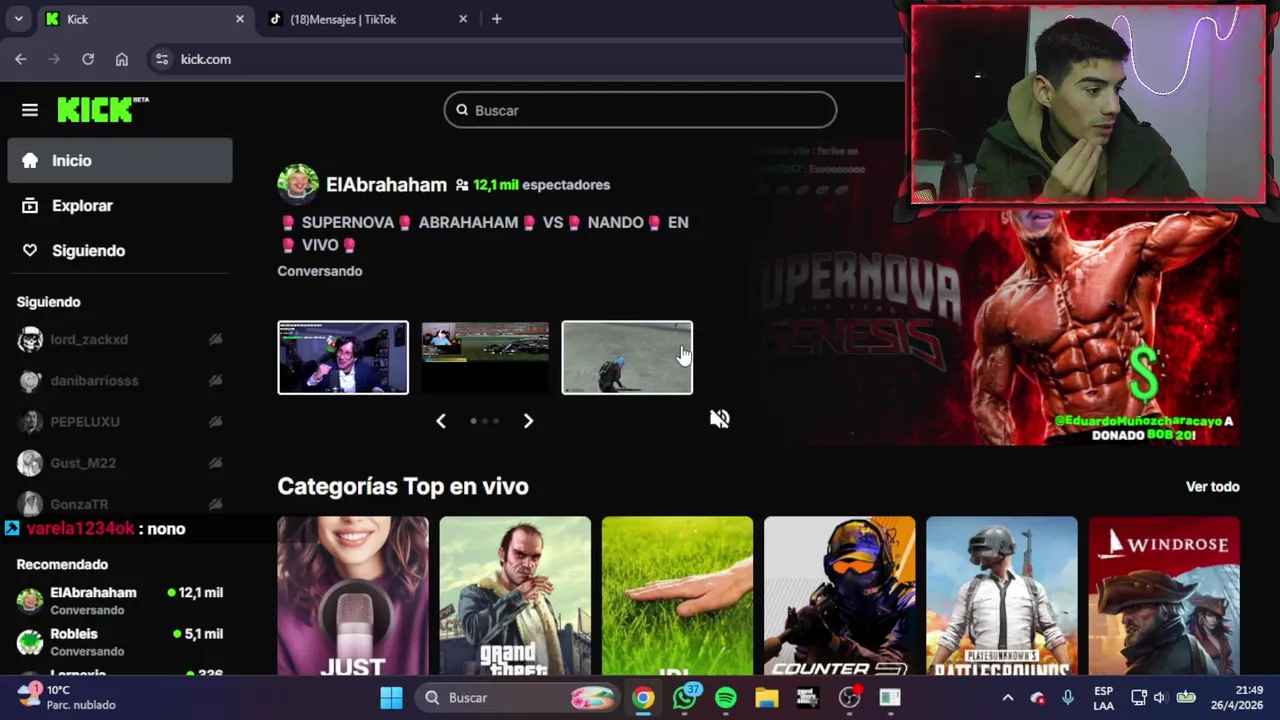Close the Kick browser tab
The image size is (1280, 720).
[240, 19]
